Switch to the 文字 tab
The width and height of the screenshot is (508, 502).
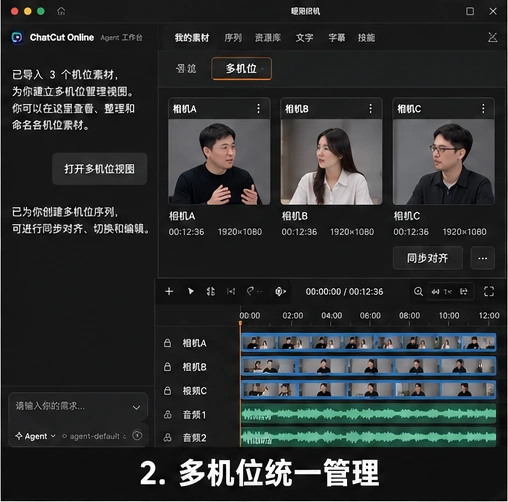click(x=304, y=38)
